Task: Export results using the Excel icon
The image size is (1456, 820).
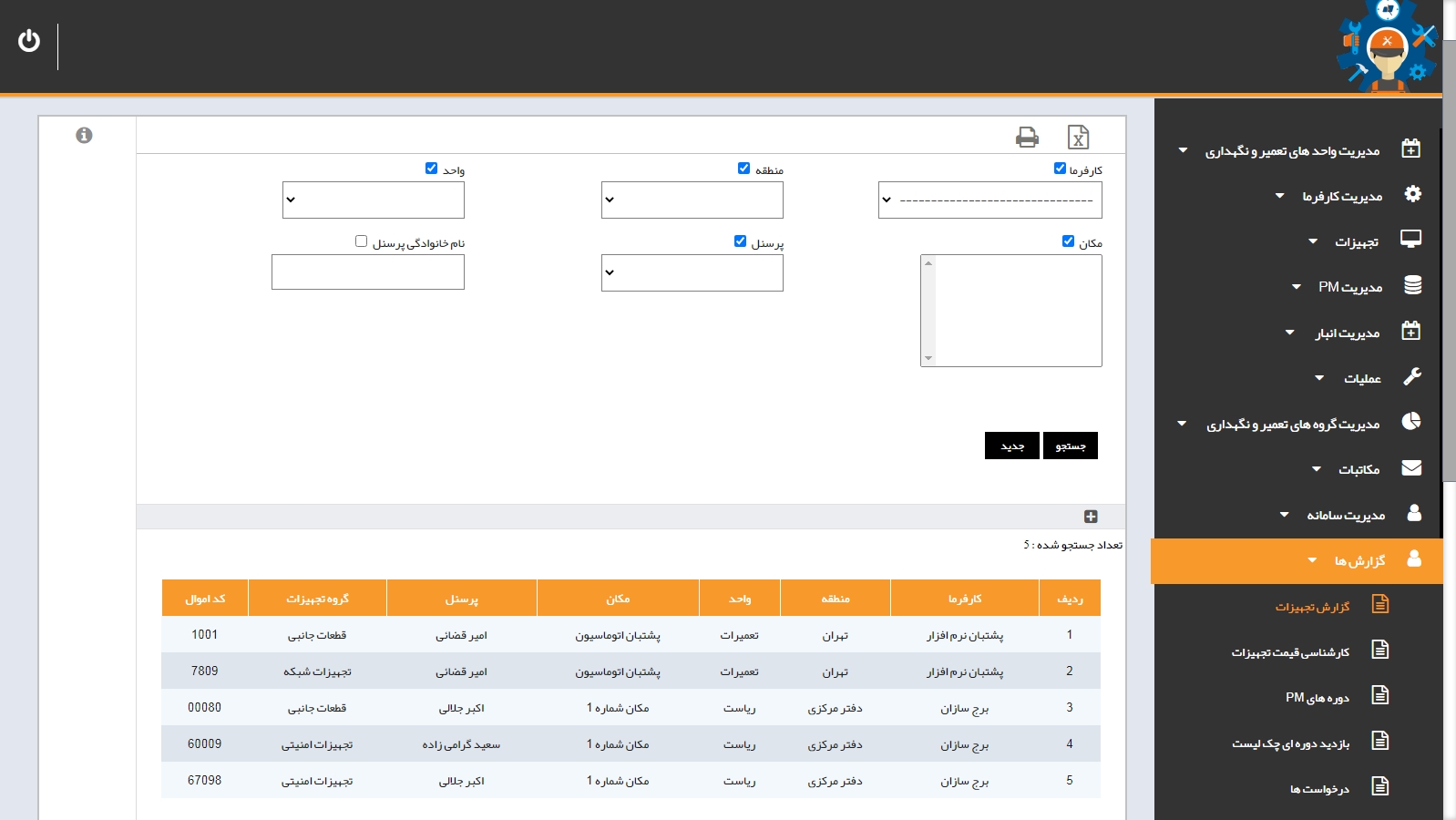Action: pyautogui.click(x=1078, y=137)
